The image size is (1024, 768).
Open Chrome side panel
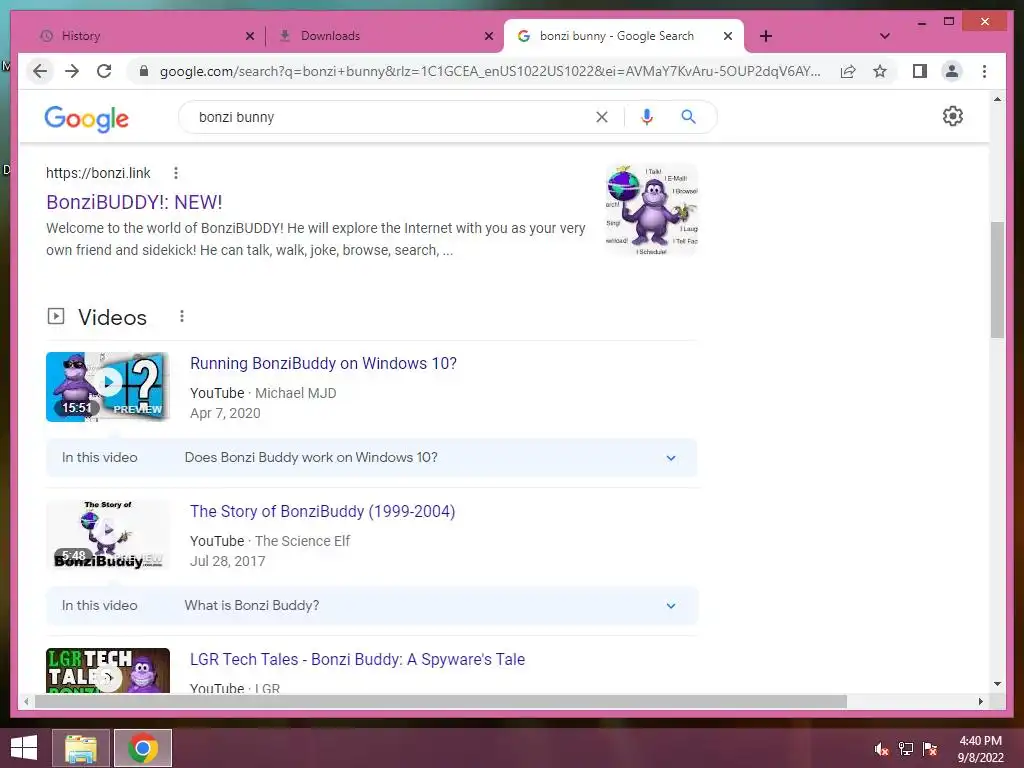click(920, 71)
